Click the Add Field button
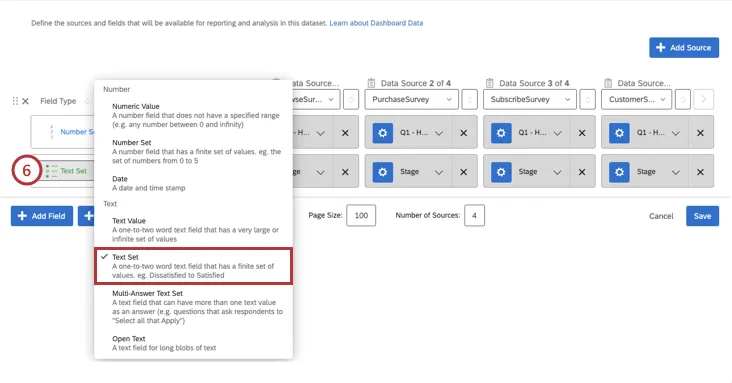The height and width of the screenshot is (383, 732). tap(42, 216)
